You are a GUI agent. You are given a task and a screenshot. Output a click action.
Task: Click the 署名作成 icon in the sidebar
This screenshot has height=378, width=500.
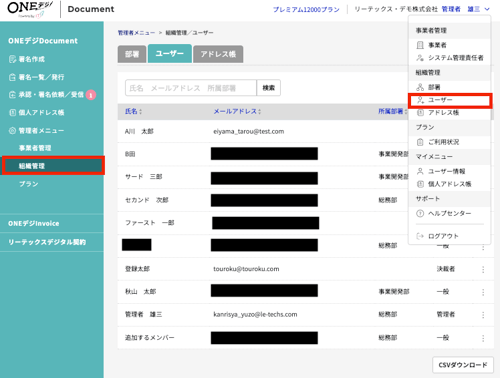point(12,59)
